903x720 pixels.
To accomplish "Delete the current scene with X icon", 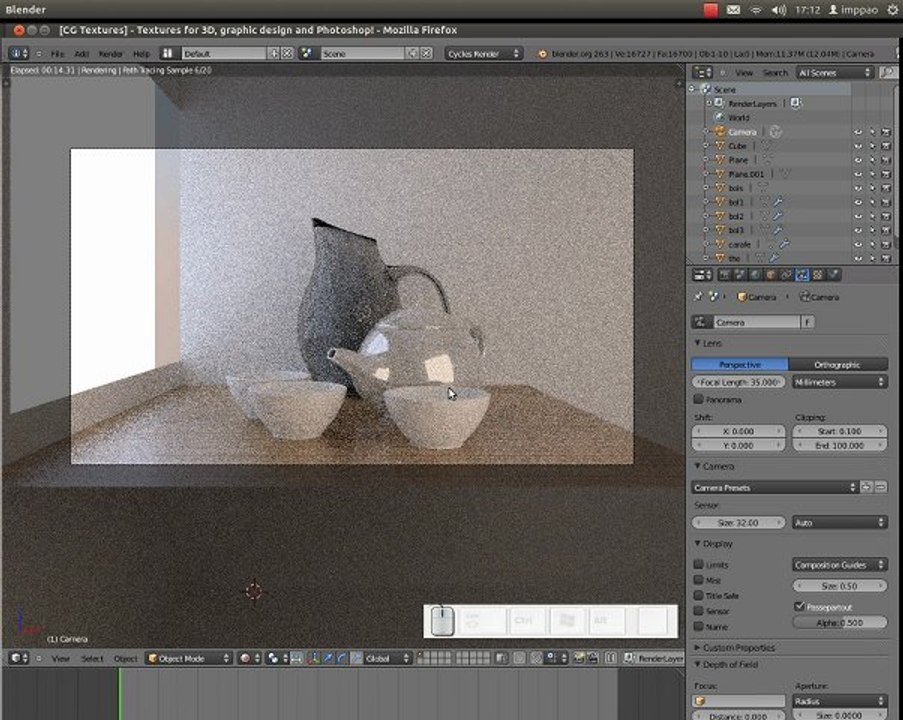I will point(426,54).
